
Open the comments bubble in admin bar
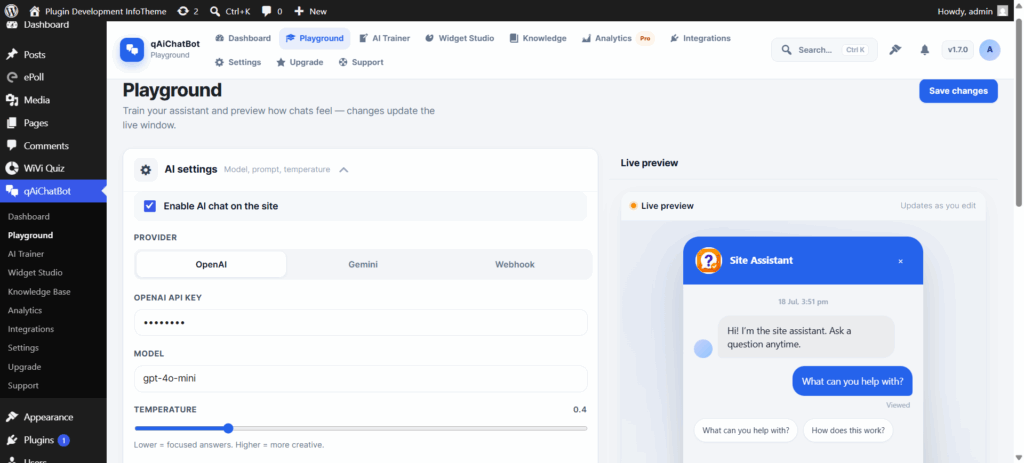(x=266, y=11)
